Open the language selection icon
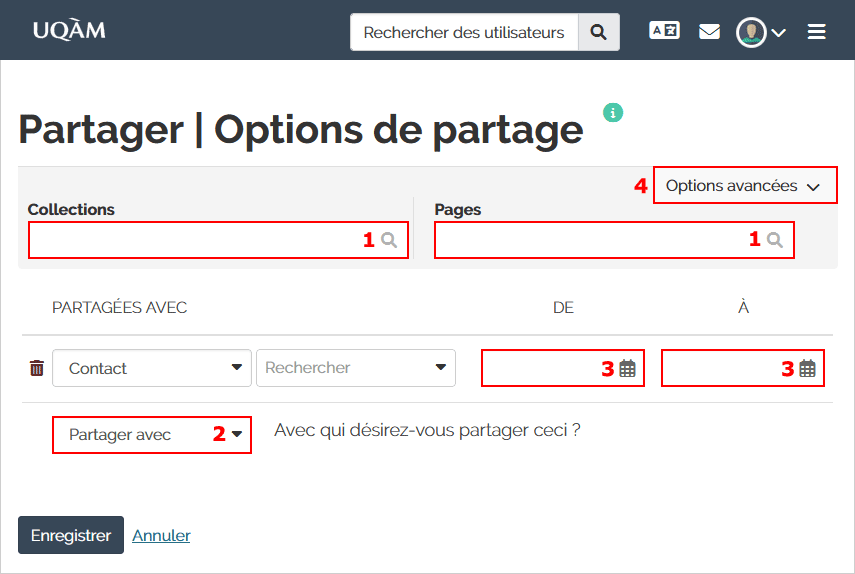Viewport: 855px width, 574px height. pyautogui.click(x=664, y=31)
